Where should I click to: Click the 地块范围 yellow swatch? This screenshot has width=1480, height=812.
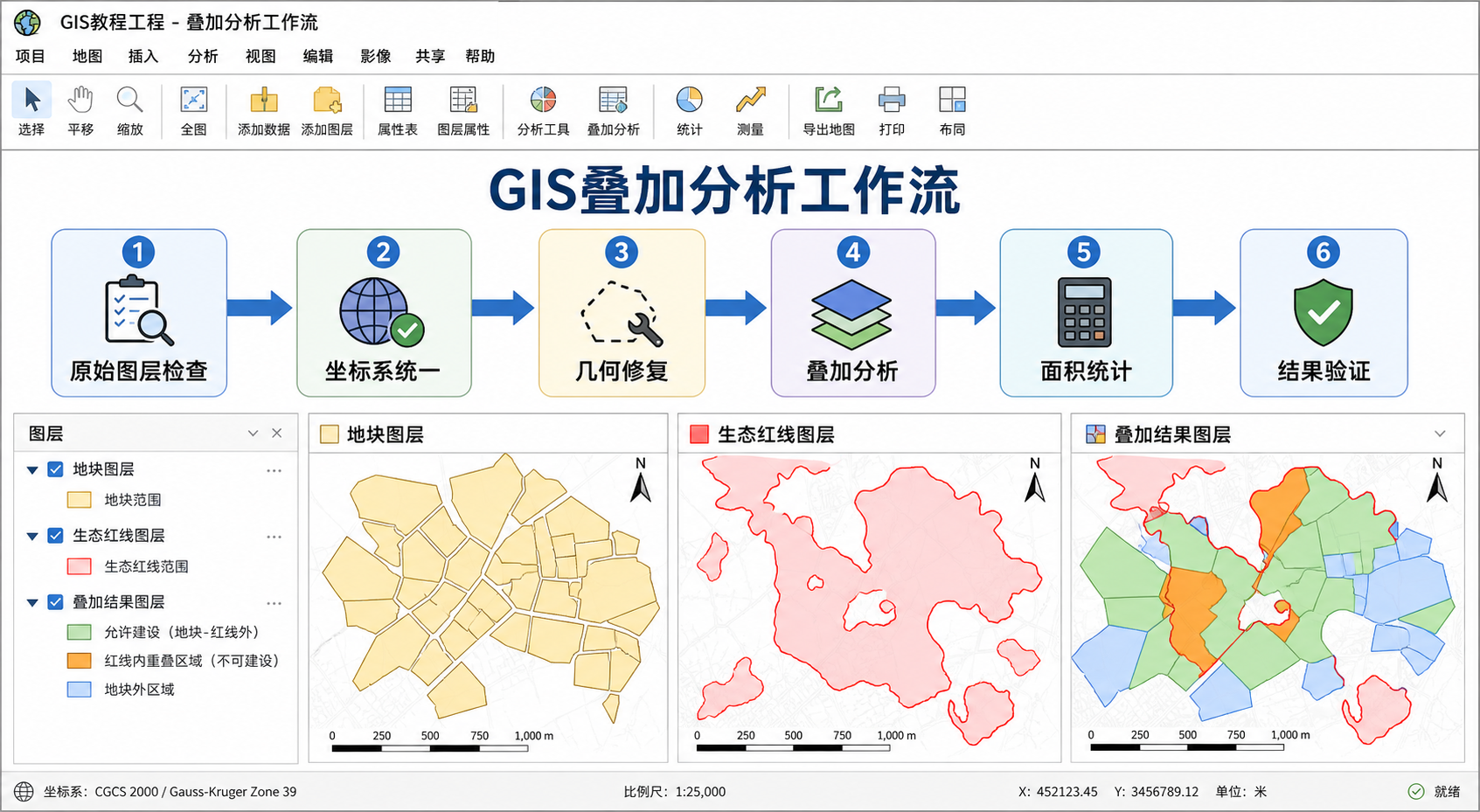(80, 500)
